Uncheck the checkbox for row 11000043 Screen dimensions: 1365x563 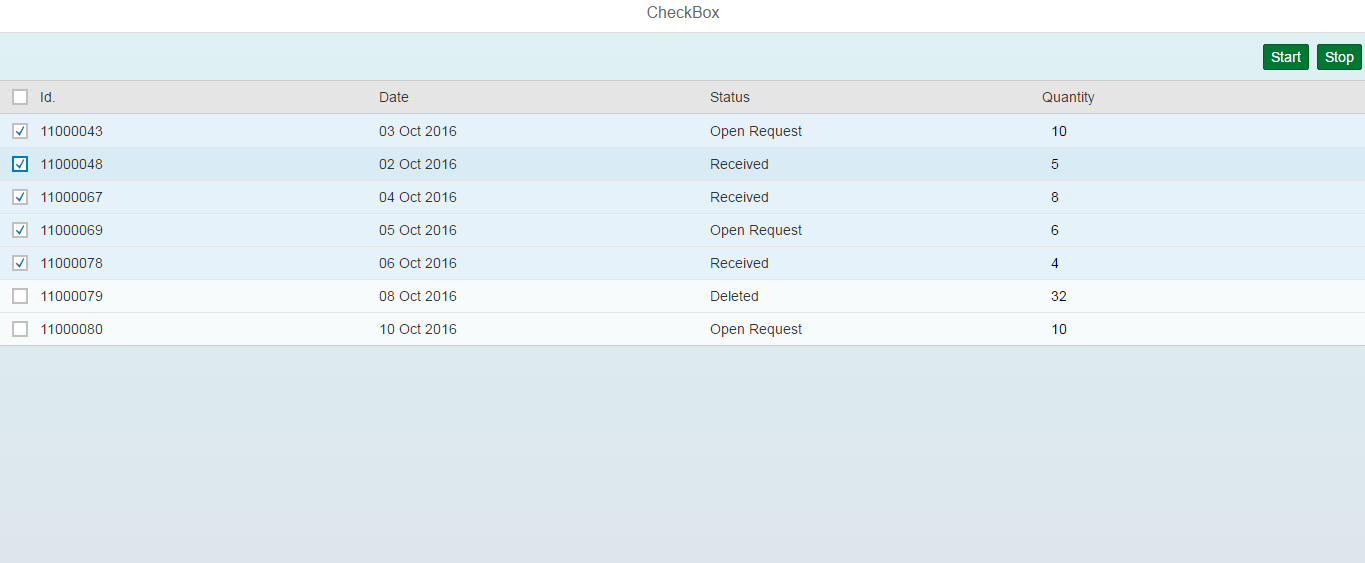[x=20, y=131]
